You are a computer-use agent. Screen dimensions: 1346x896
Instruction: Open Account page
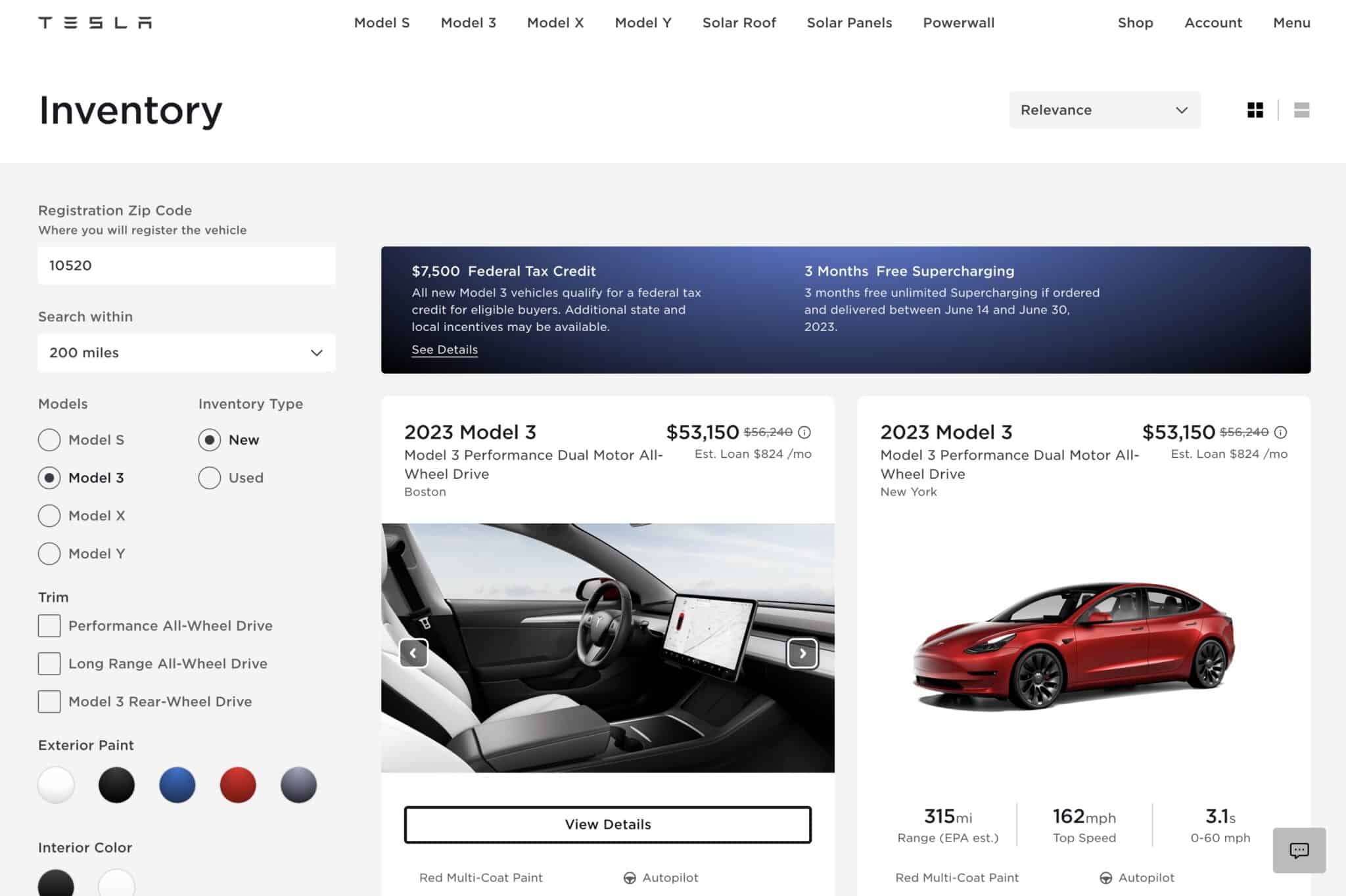(x=1213, y=23)
